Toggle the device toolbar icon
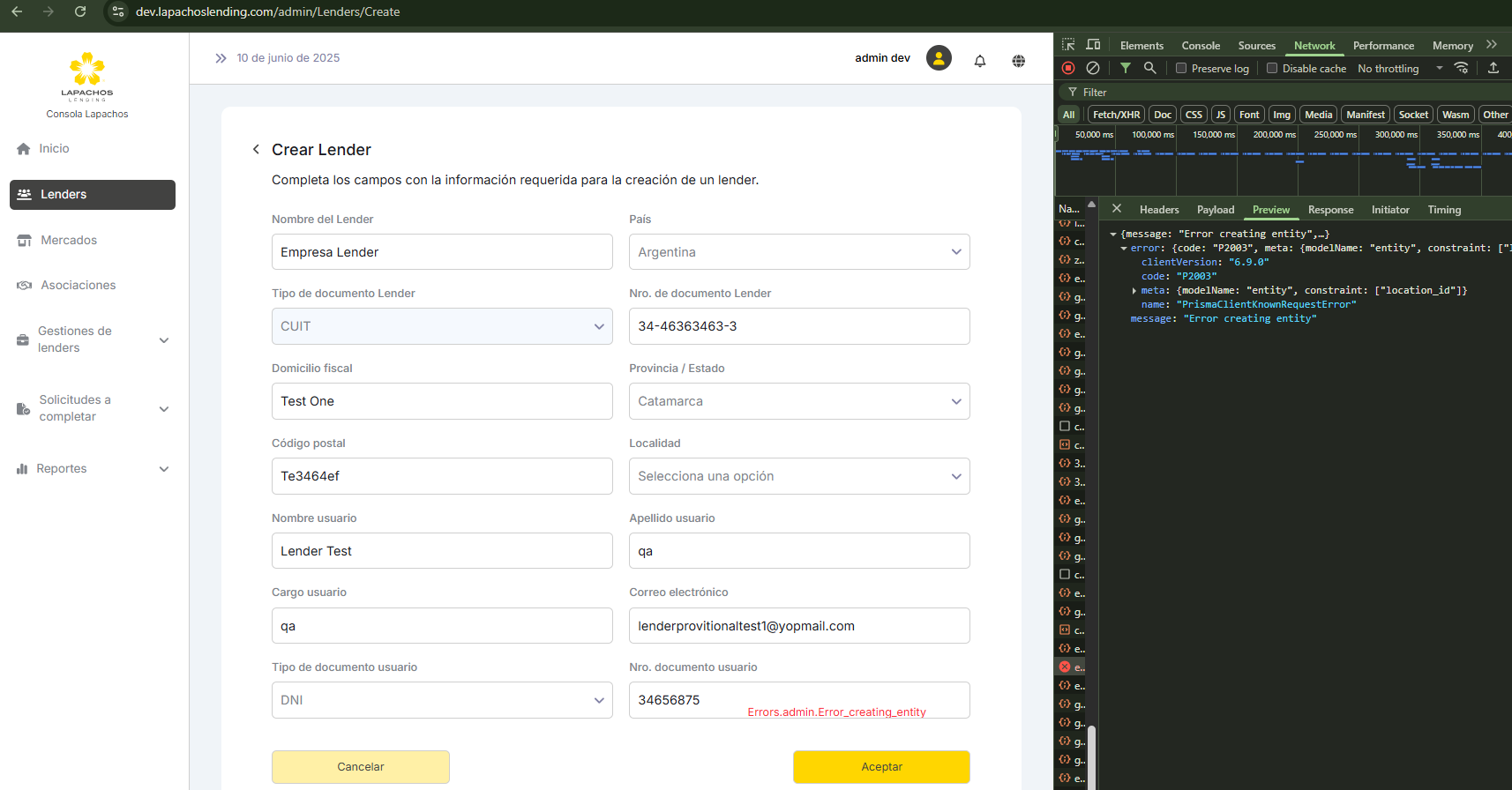The height and width of the screenshot is (790, 1512). (1093, 45)
